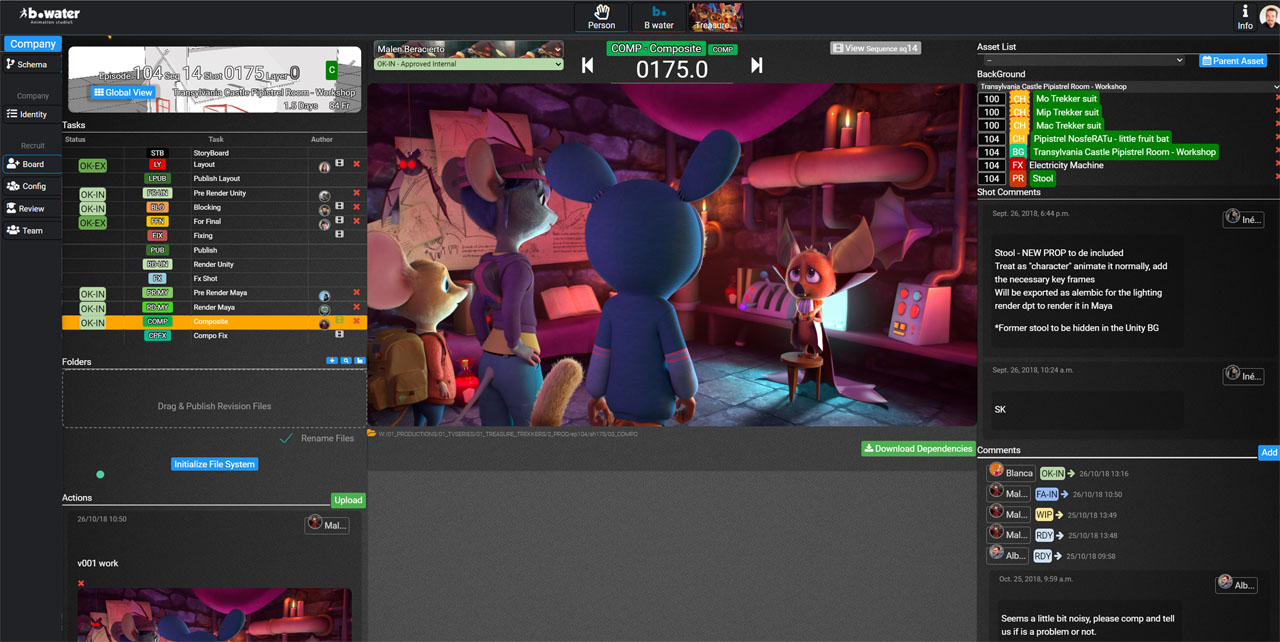This screenshot has width=1280, height=642.
Task: Switch to the Person tab
Action: (602, 17)
